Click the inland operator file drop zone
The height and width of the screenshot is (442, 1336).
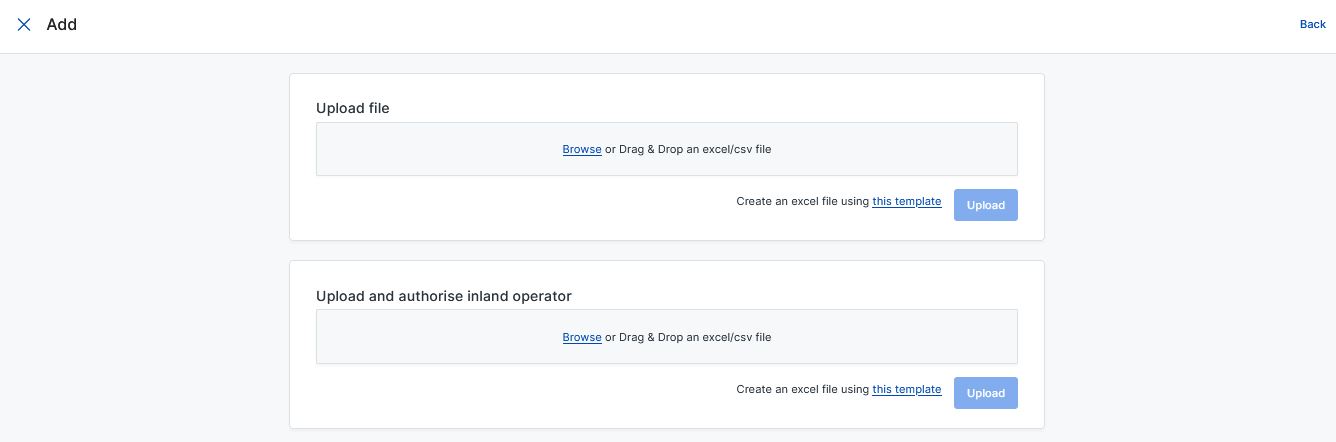tap(666, 337)
